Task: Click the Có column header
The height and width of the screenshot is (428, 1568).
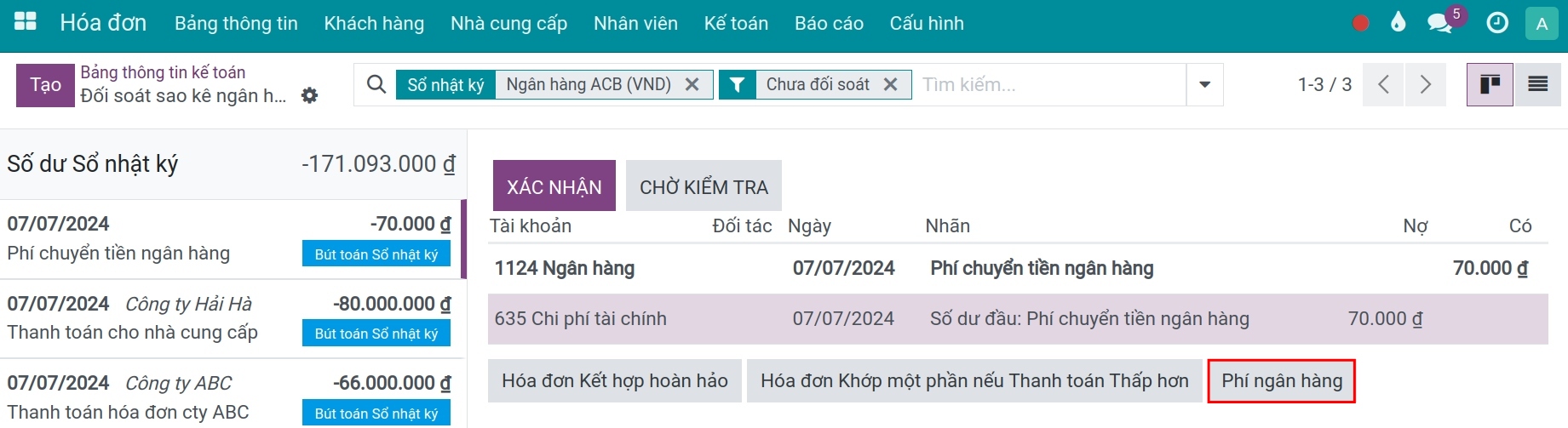Action: coord(1520,225)
